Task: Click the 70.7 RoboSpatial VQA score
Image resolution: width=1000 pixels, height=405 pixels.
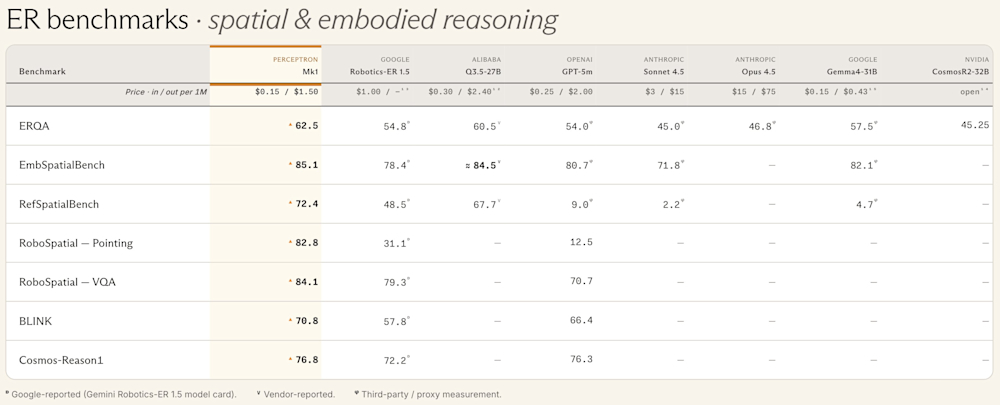Action: tap(580, 282)
